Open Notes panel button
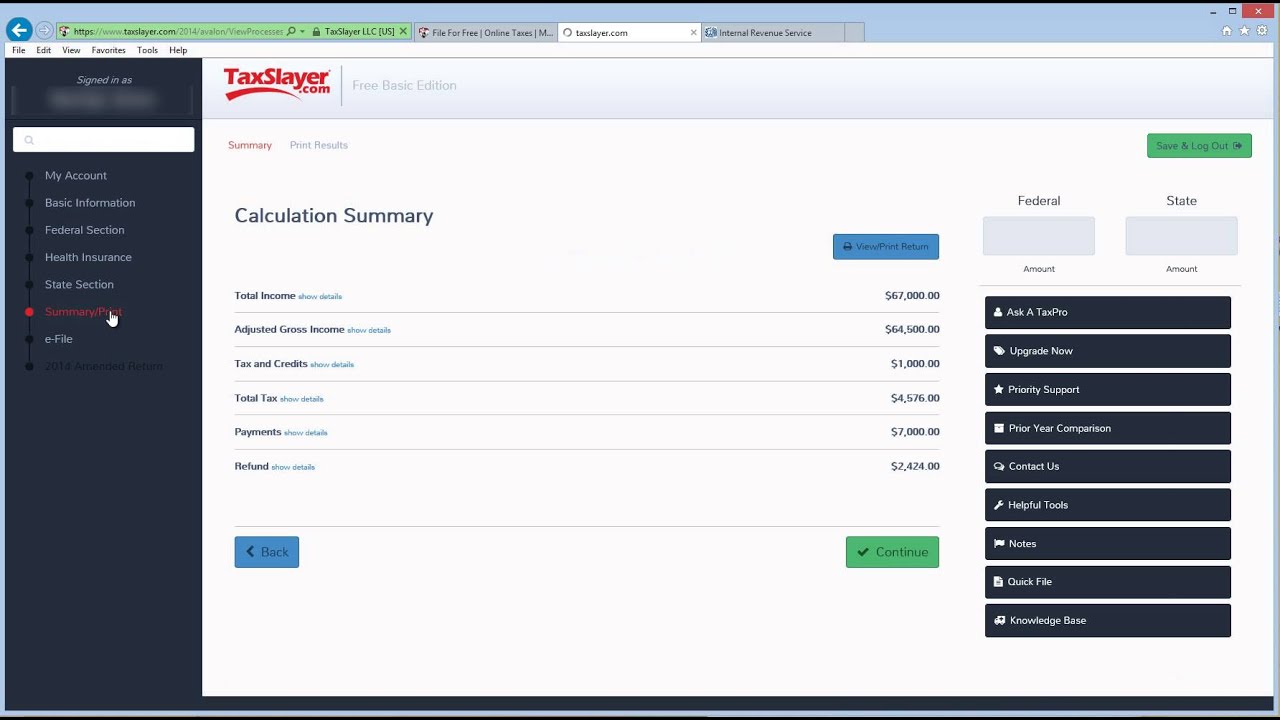The width and height of the screenshot is (1280, 720). coord(1108,544)
